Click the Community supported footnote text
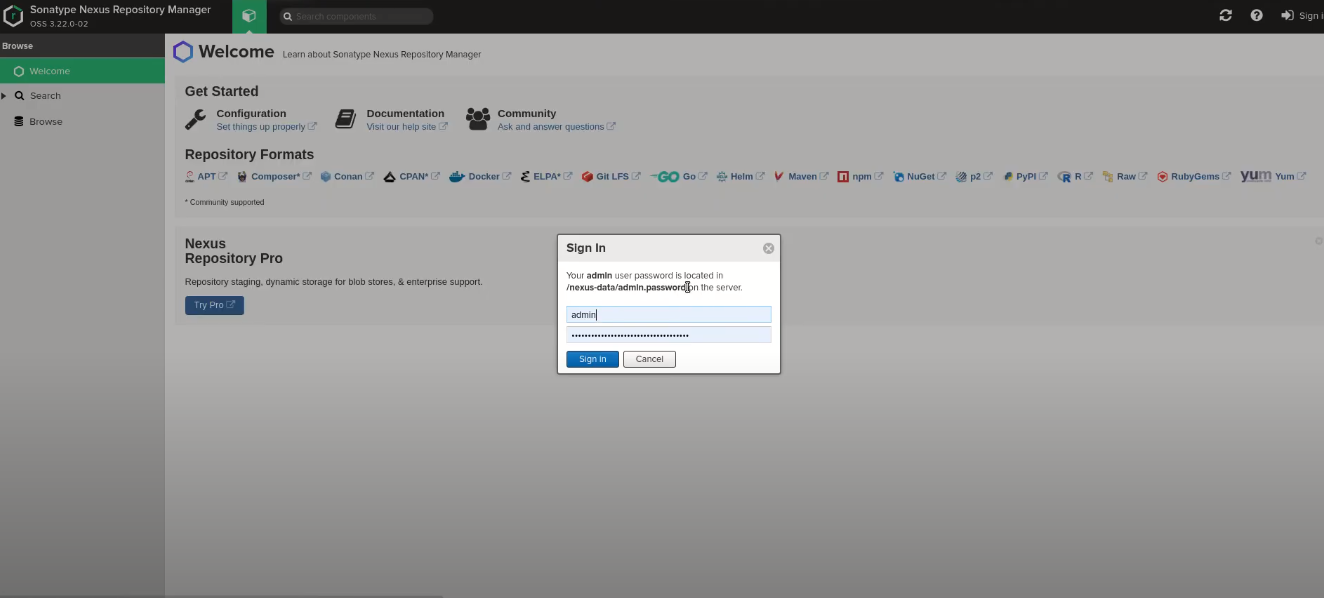 pos(225,202)
